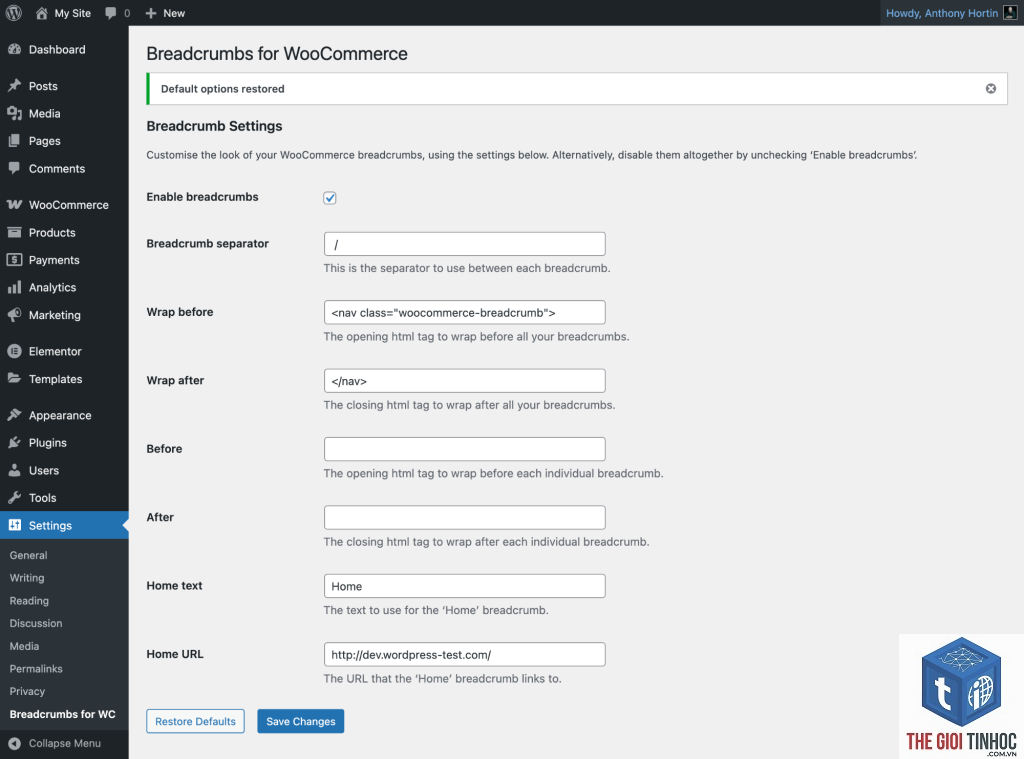Click the Restore Defaults button
The height and width of the screenshot is (759, 1024).
[195, 721]
